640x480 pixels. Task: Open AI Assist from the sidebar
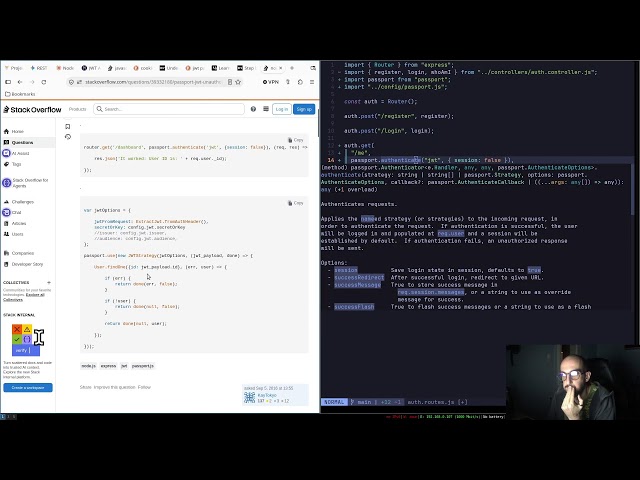coord(16,153)
